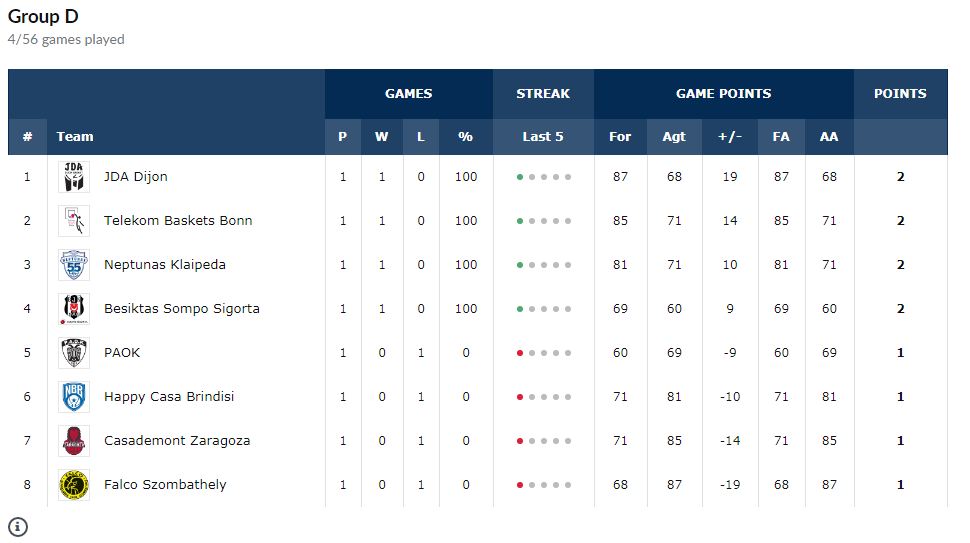
Task: Click the Telekom Baskets Bonn logo
Action: tap(74, 221)
